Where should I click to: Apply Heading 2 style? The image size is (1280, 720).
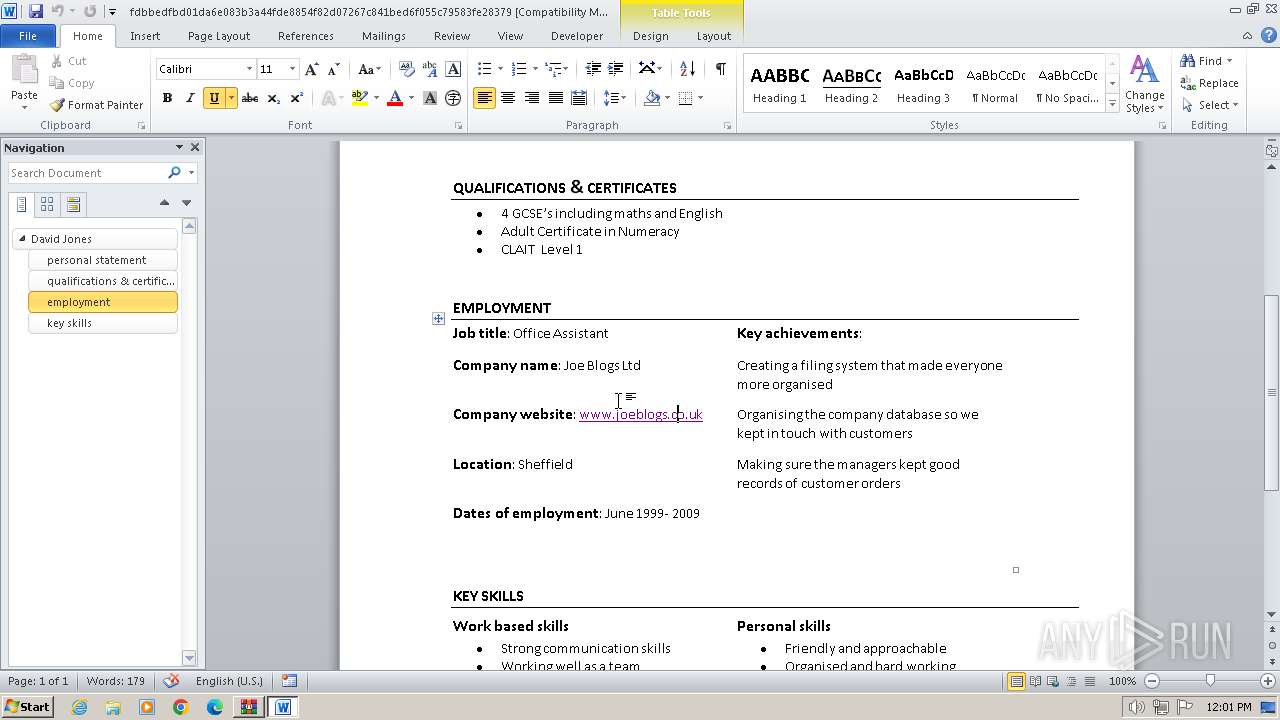pyautogui.click(x=852, y=84)
